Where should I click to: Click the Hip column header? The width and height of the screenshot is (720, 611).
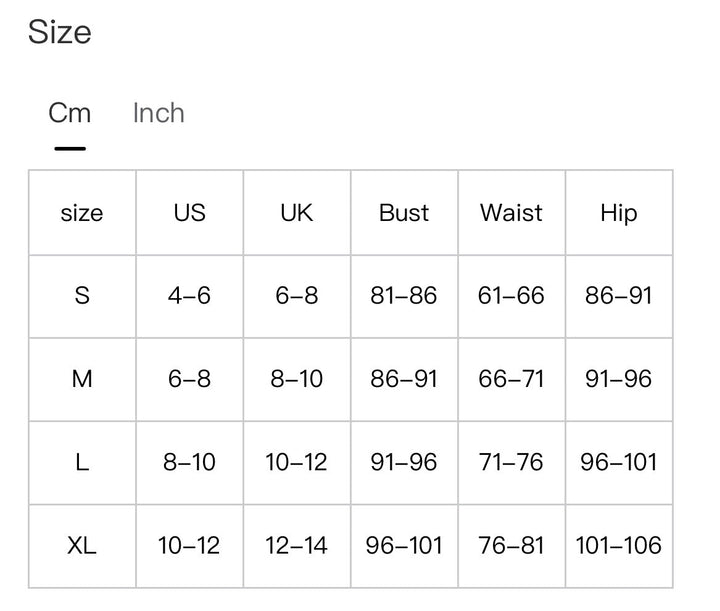pos(619,214)
